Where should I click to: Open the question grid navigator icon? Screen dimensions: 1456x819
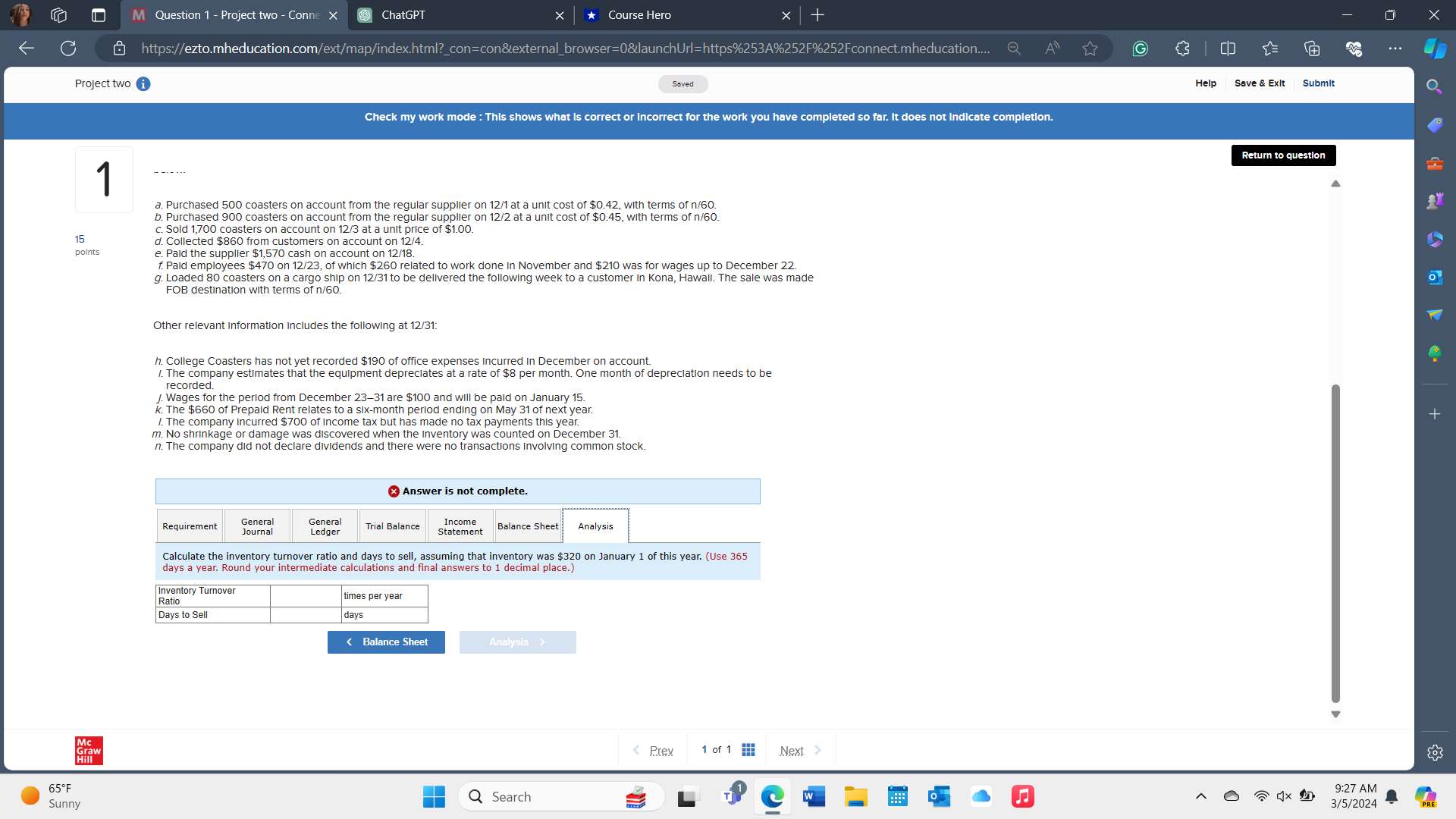click(748, 750)
